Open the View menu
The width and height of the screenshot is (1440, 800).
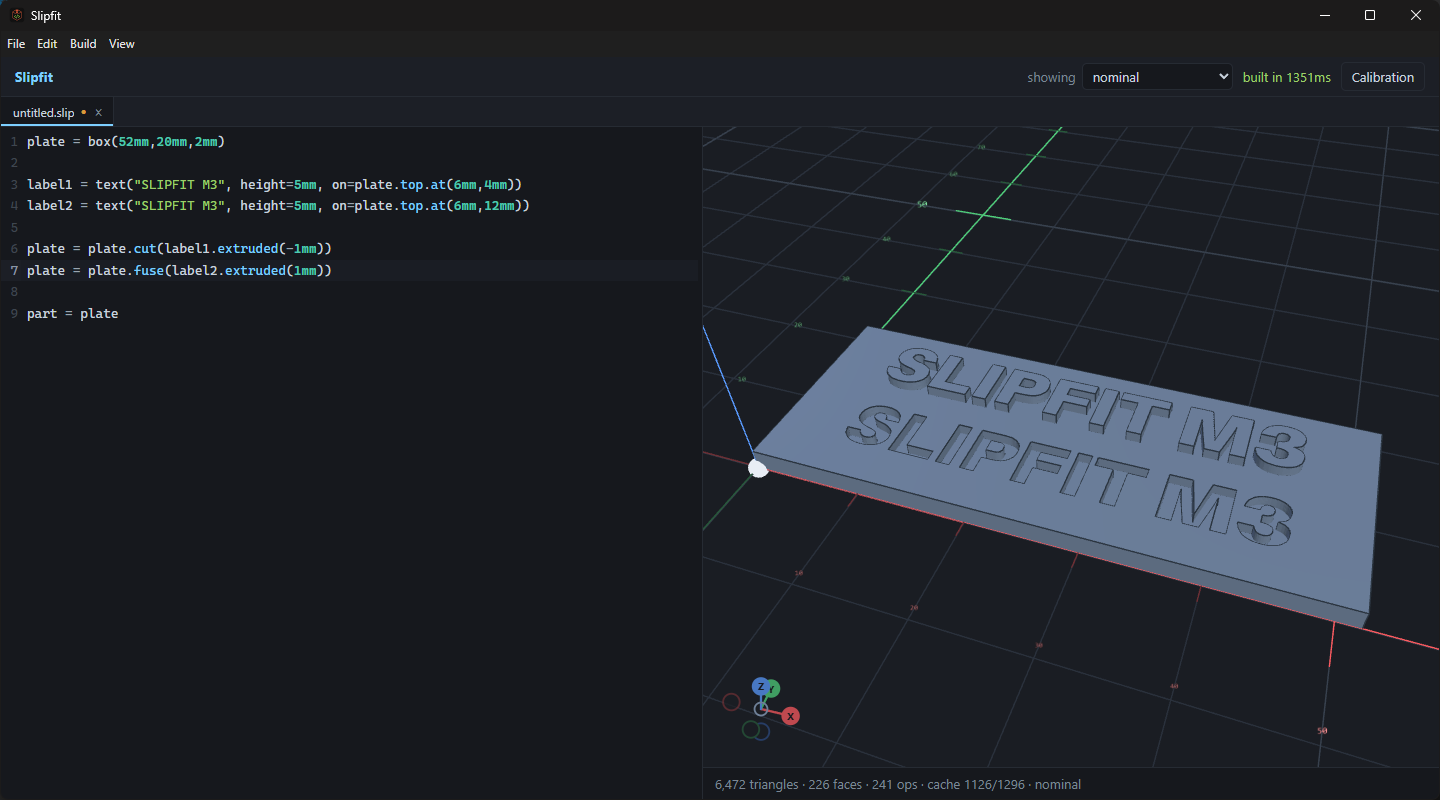122,44
